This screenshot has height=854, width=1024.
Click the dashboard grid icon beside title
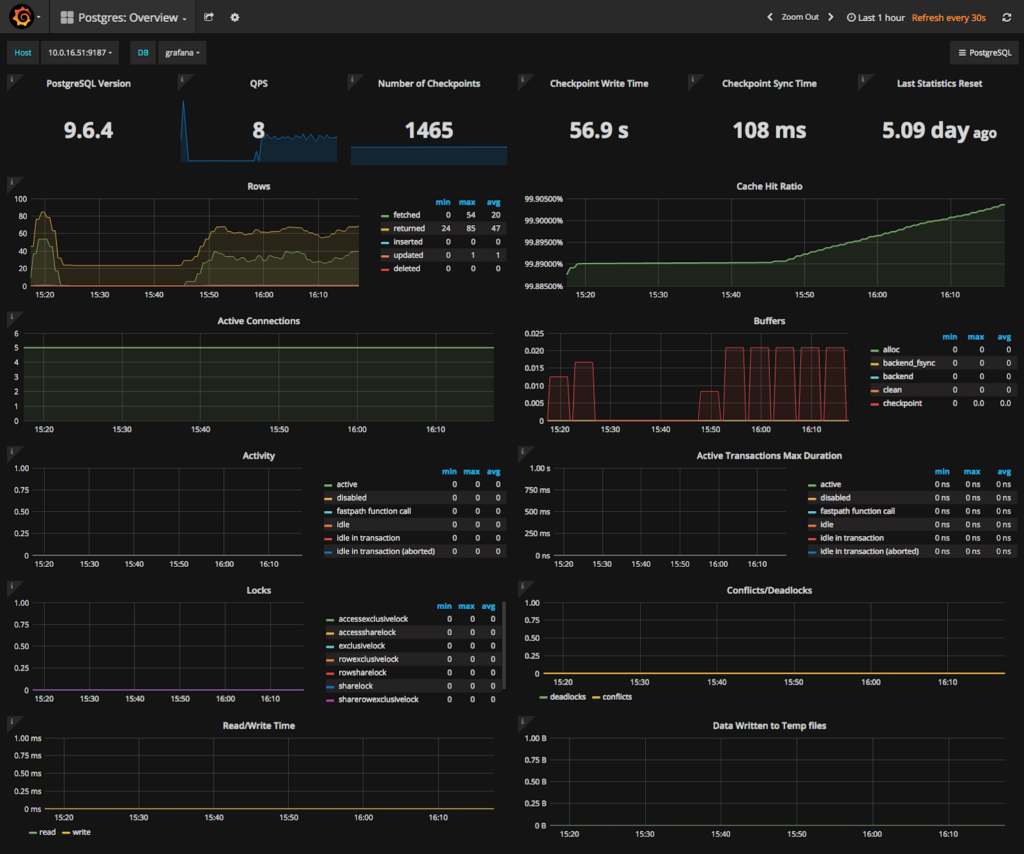(67, 18)
